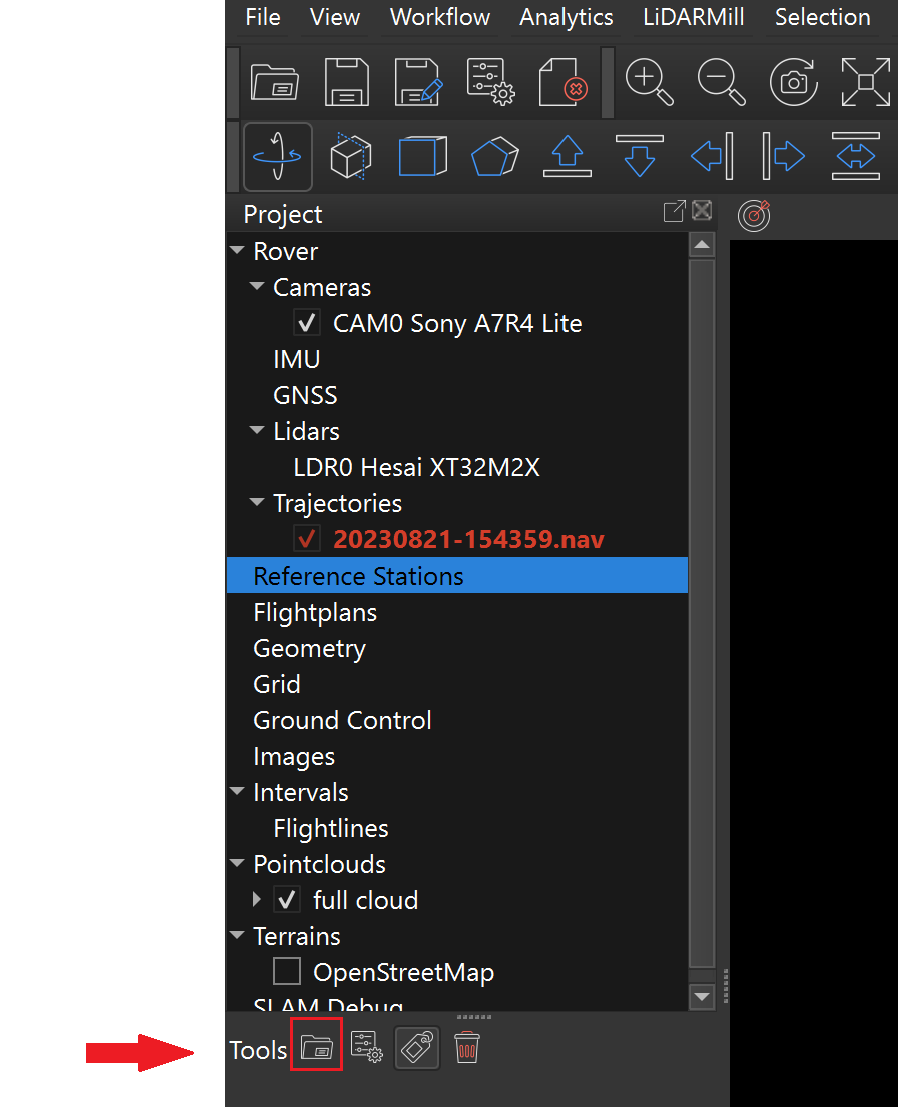This screenshot has height=1108, width=899.
Task: Click the tag icon in the Tools bar
Action: tap(417, 1048)
